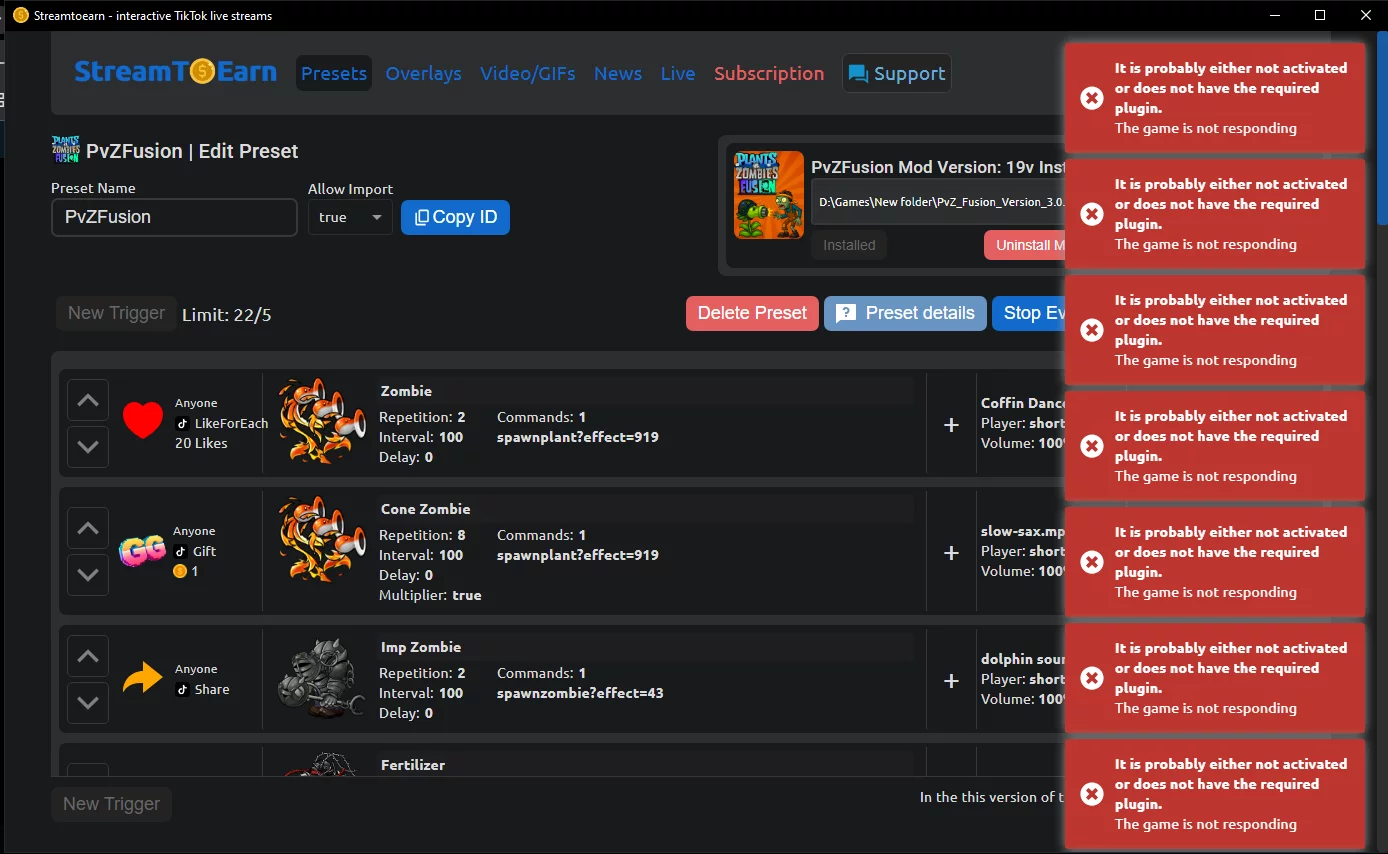Open the Allow Import dropdown
The width and height of the screenshot is (1388, 854).
(x=349, y=217)
